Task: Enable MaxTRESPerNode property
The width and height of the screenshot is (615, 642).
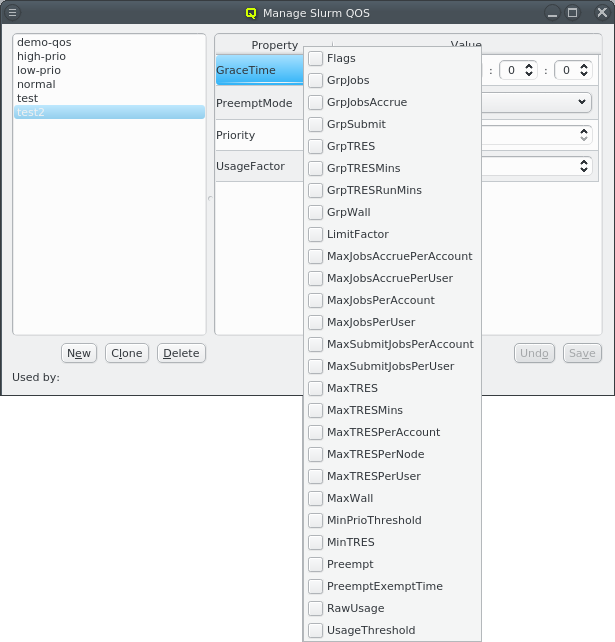Action: 315,454
